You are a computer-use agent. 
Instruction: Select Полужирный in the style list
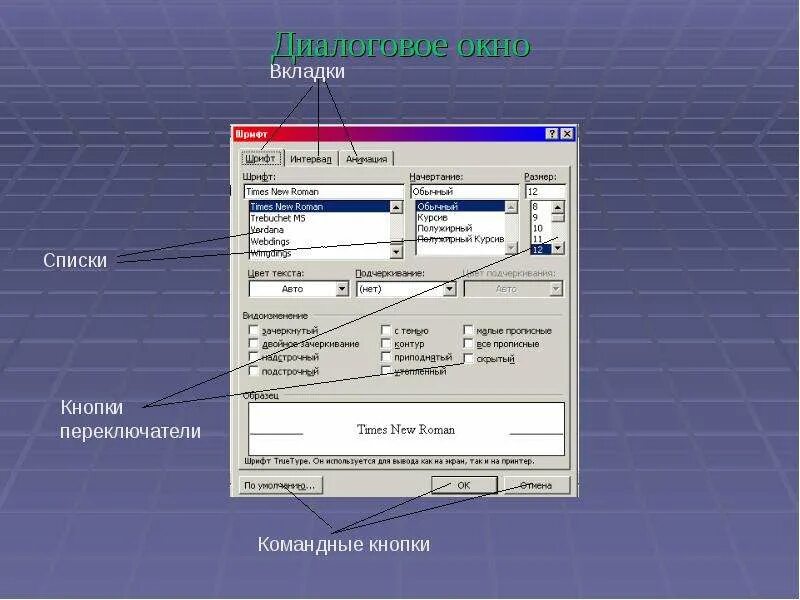click(x=461, y=228)
